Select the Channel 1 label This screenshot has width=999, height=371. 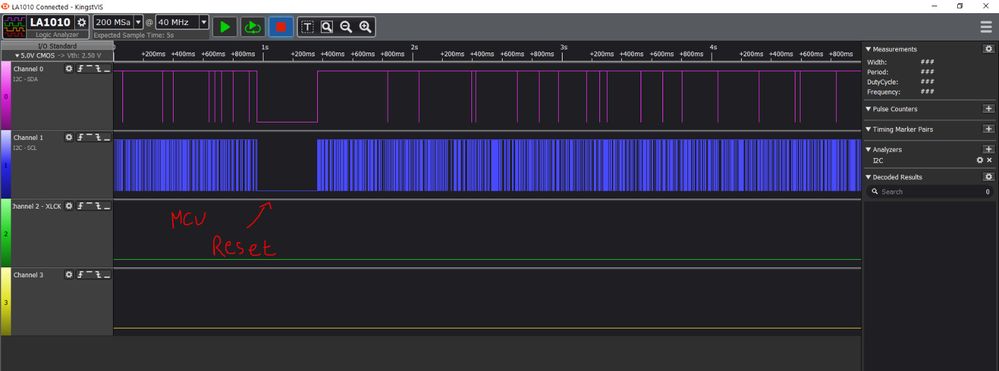29,137
